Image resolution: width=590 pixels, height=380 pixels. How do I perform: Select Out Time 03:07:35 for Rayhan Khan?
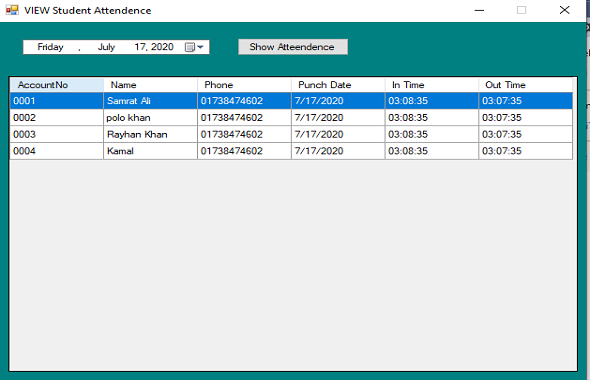[525, 134]
